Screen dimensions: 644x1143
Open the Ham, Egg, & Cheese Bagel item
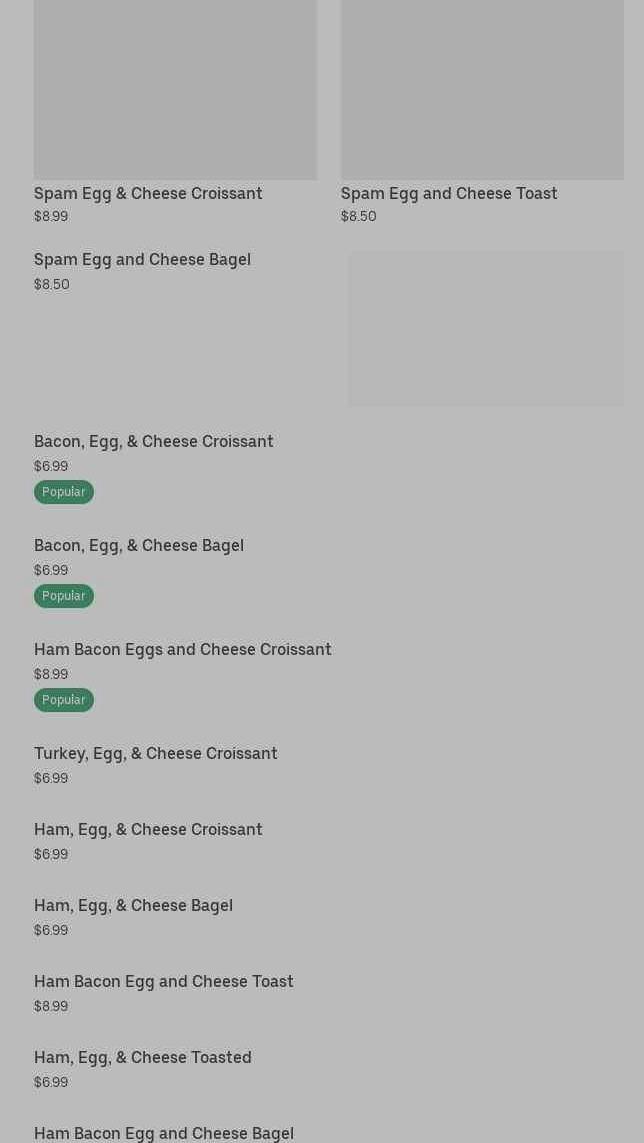pos(133,905)
